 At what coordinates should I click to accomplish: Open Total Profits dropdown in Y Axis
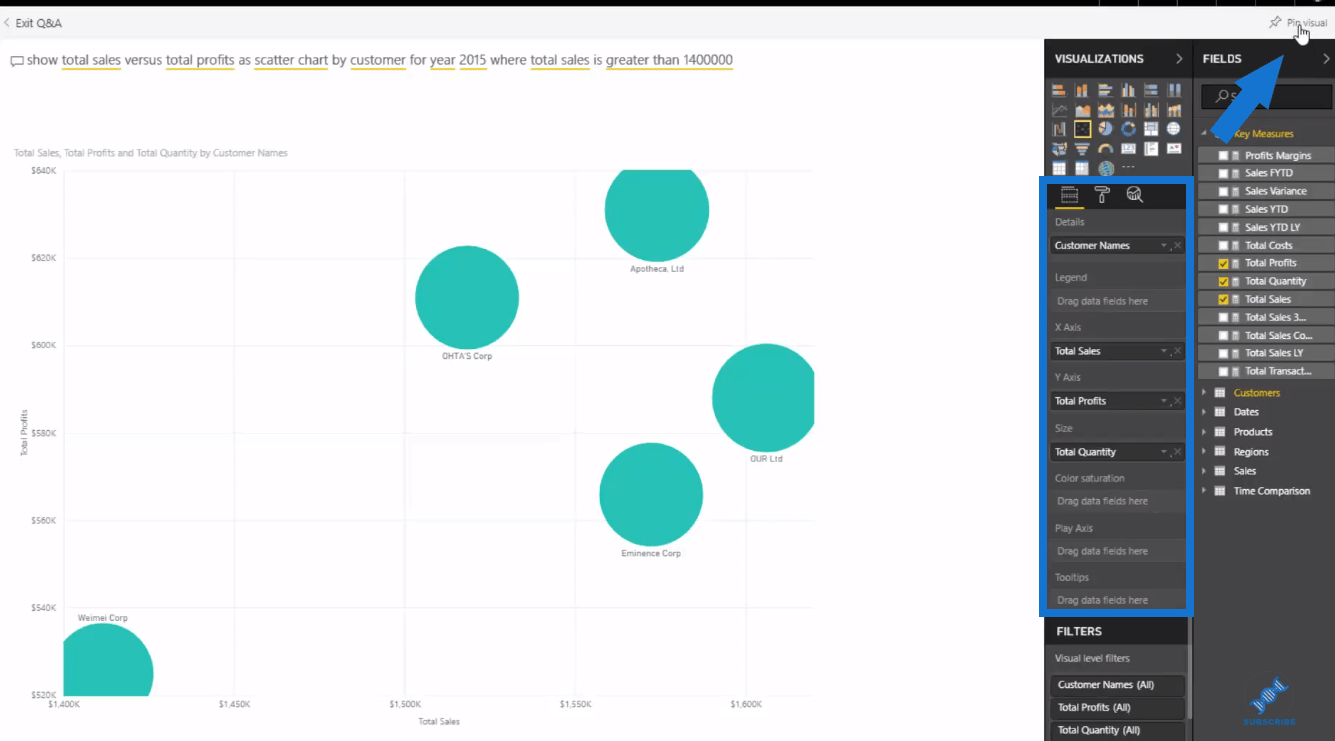tap(1164, 401)
